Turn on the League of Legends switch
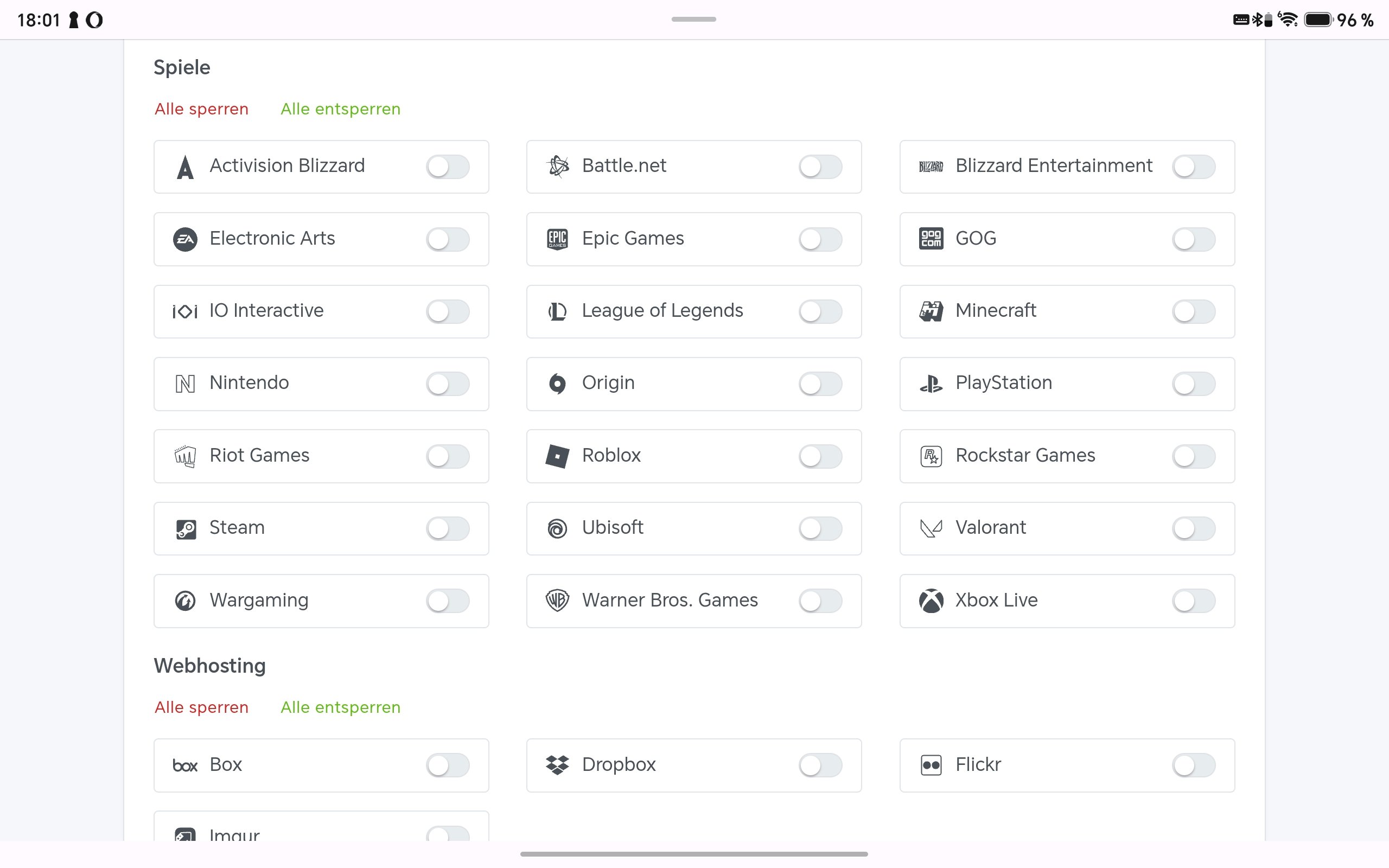1389x868 pixels. tap(820, 312)
